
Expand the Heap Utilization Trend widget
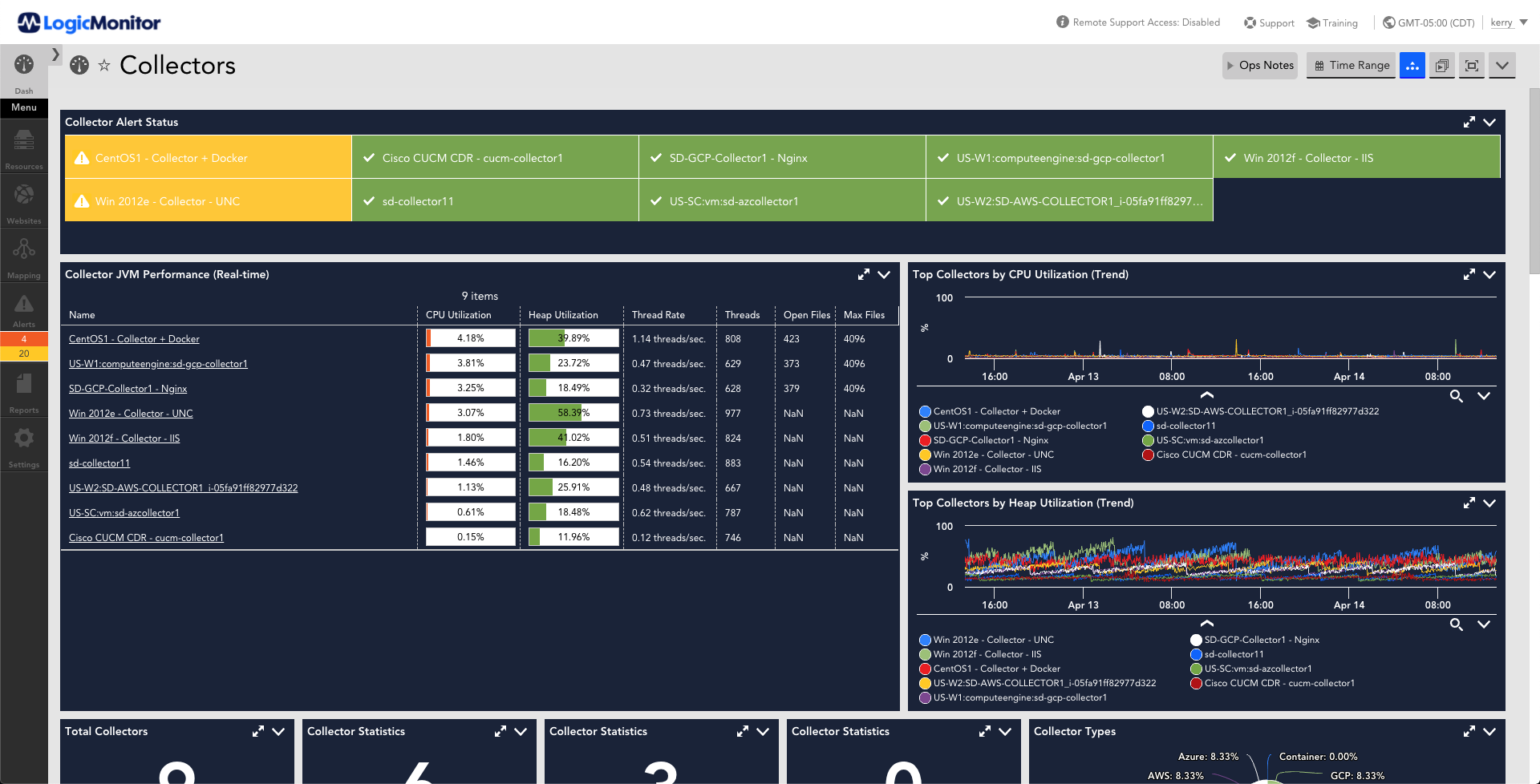1469,503
